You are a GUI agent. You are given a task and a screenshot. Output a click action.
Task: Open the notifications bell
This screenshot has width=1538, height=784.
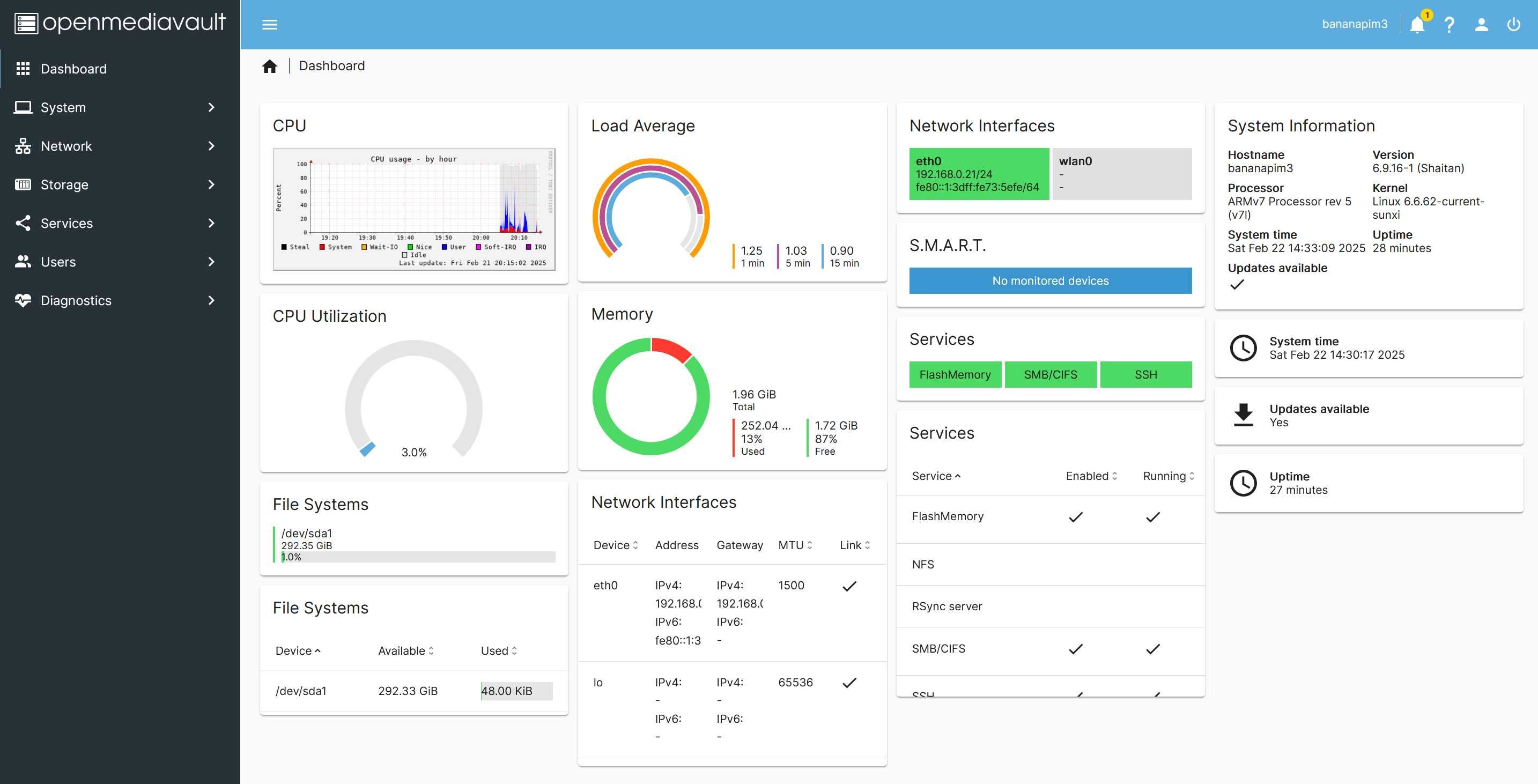pos(1417,25)
